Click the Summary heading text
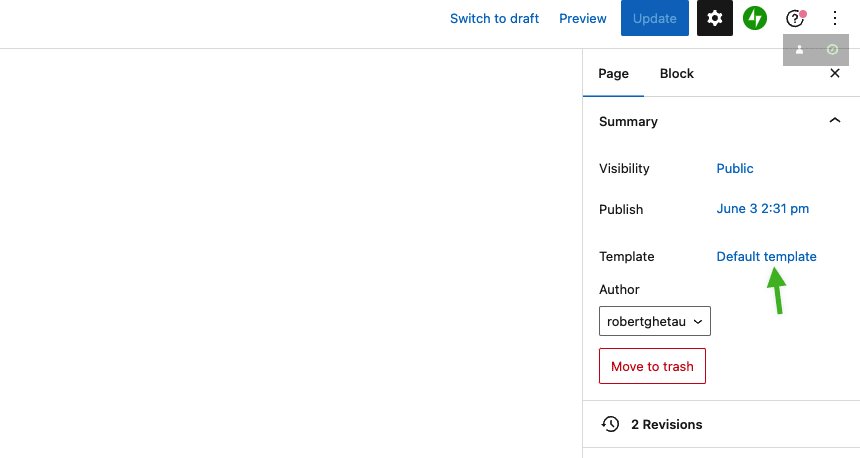 (x=628, y=121)
